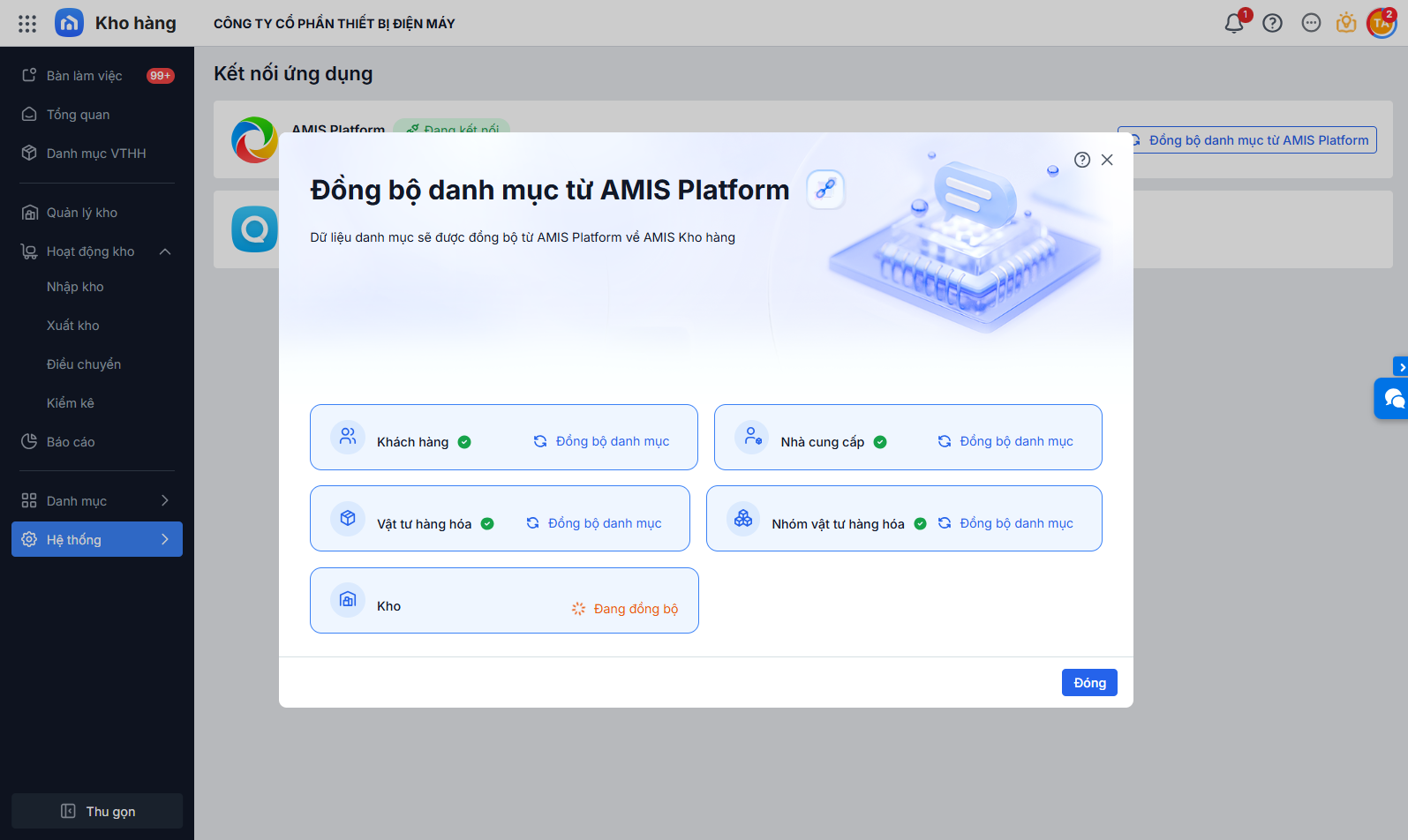Collapse sidebar with Thu gọn button

[97, 812]
